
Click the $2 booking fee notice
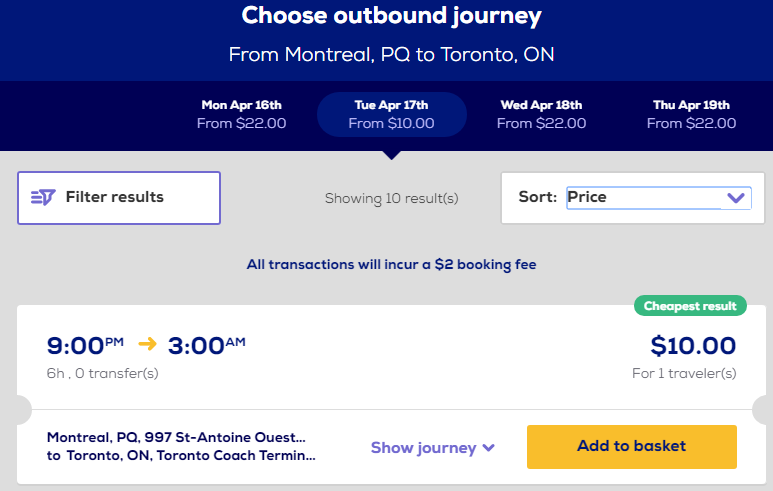(391, 264)
